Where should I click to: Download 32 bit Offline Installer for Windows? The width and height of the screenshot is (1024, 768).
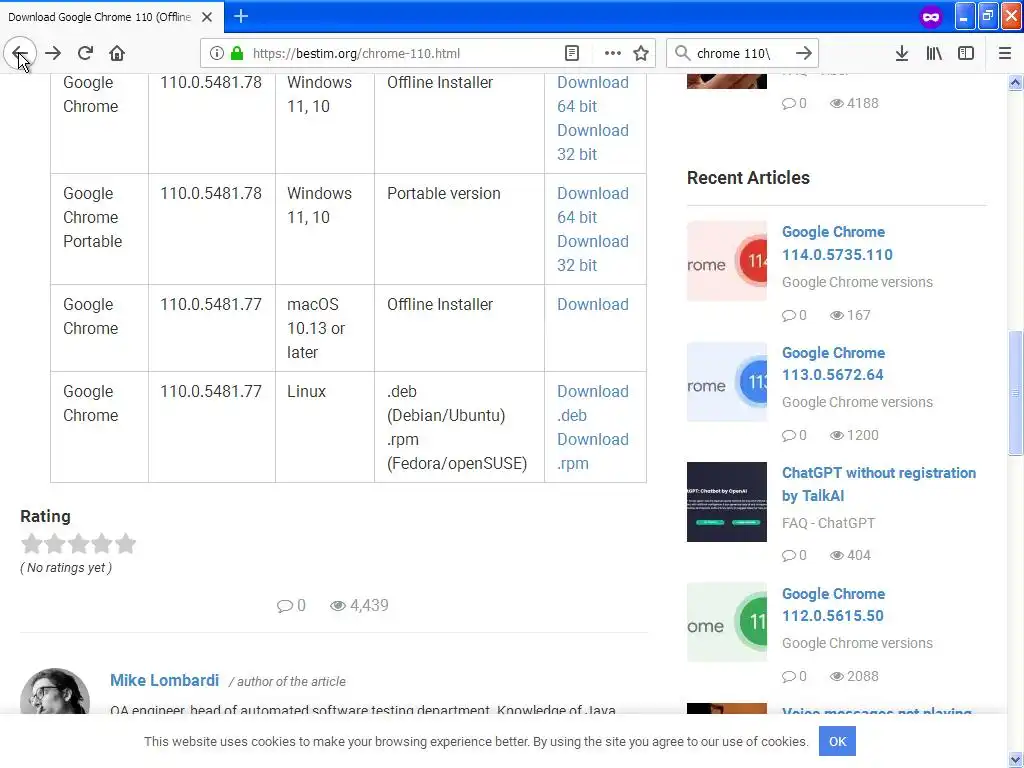[x=592, y=142]
